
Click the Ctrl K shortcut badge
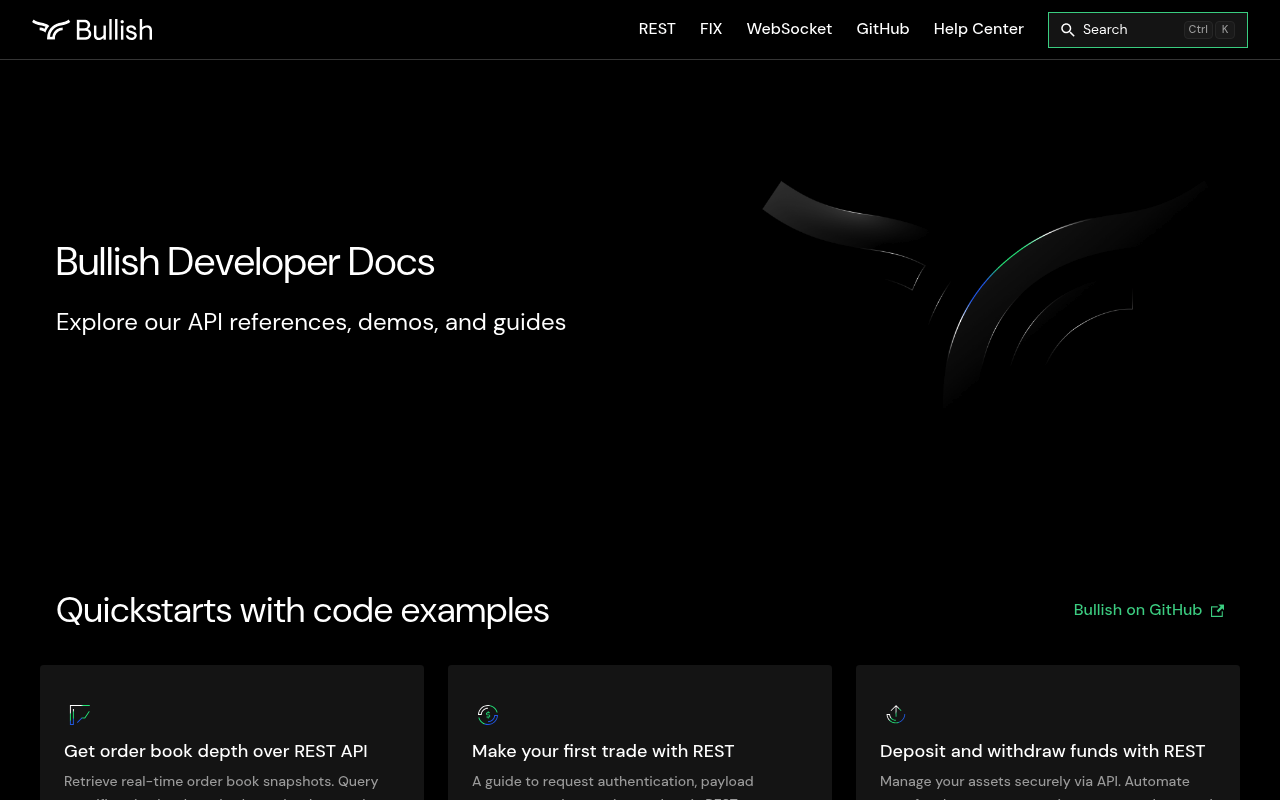(x=1210, y=30)
